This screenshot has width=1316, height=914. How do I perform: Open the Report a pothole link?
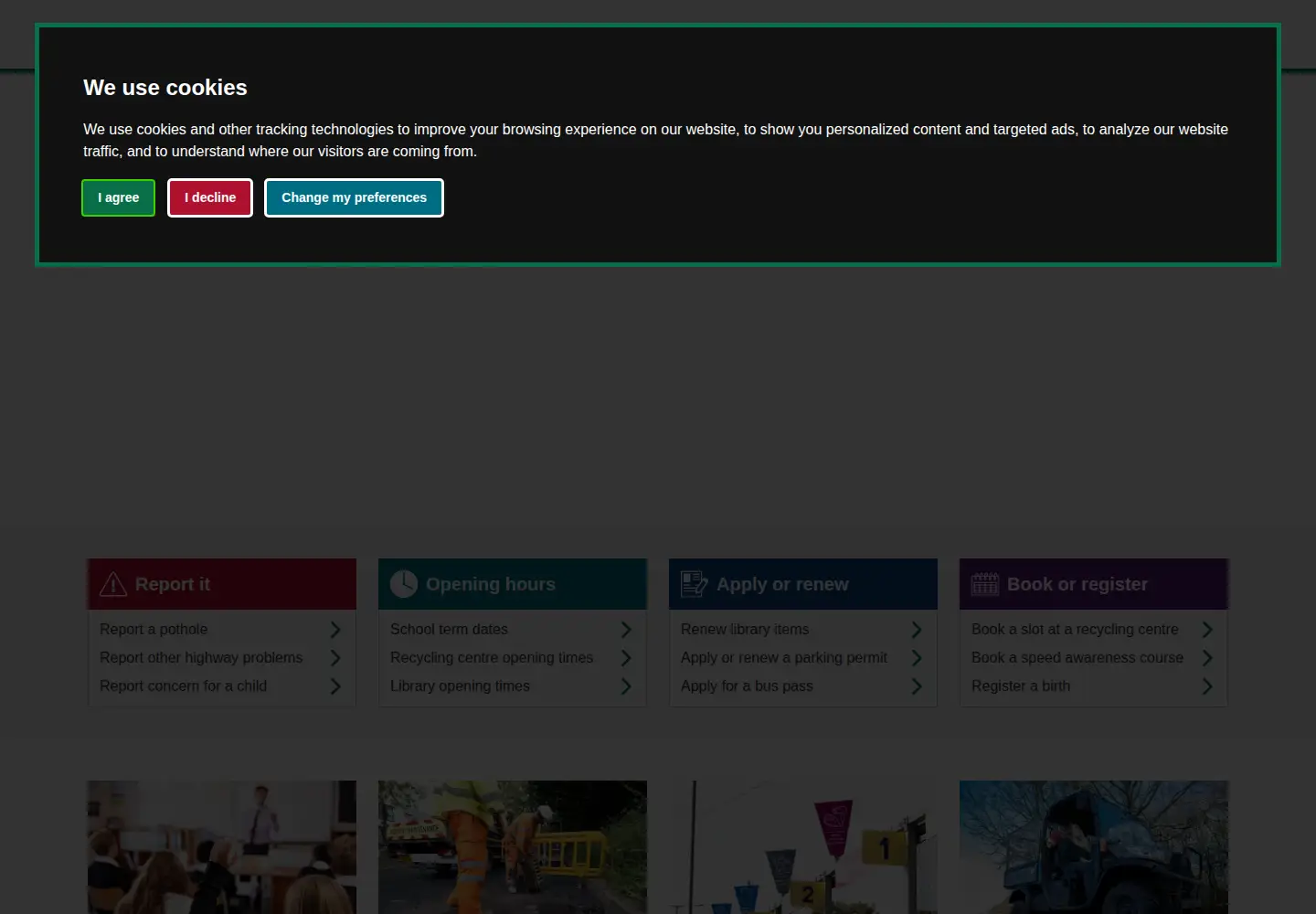154,630
